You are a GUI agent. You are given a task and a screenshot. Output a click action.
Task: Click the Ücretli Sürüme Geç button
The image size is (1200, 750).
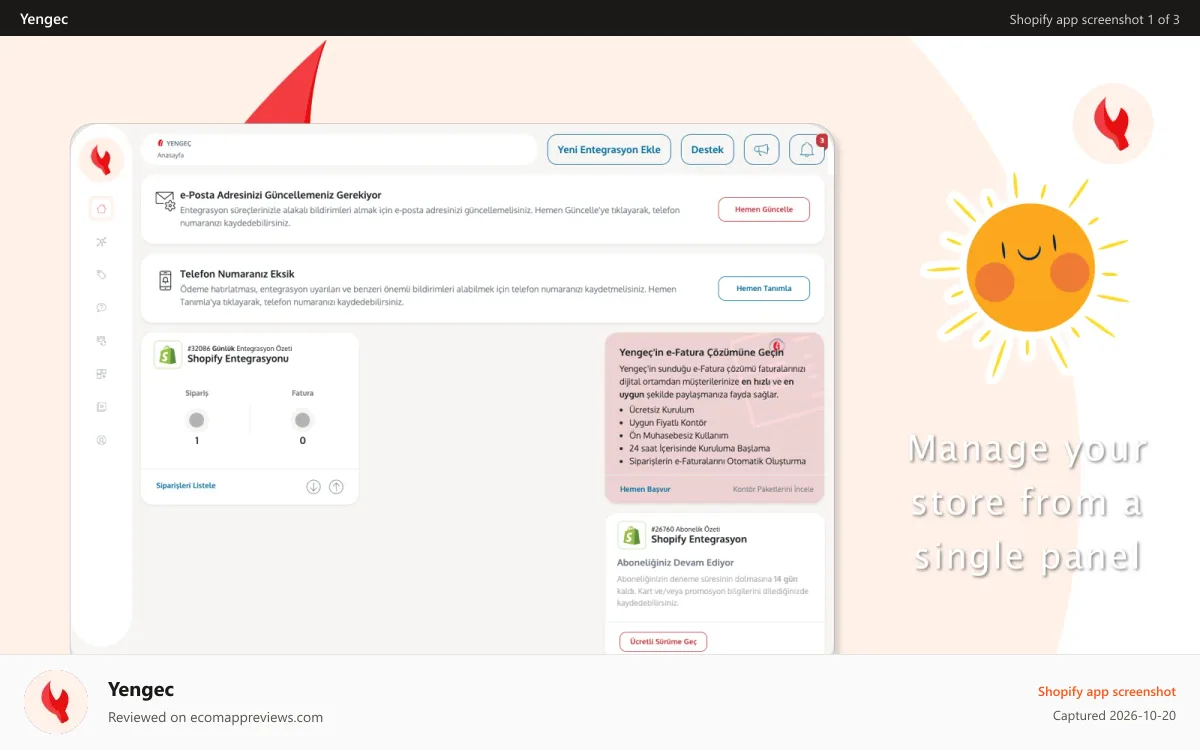coord(663,641)
